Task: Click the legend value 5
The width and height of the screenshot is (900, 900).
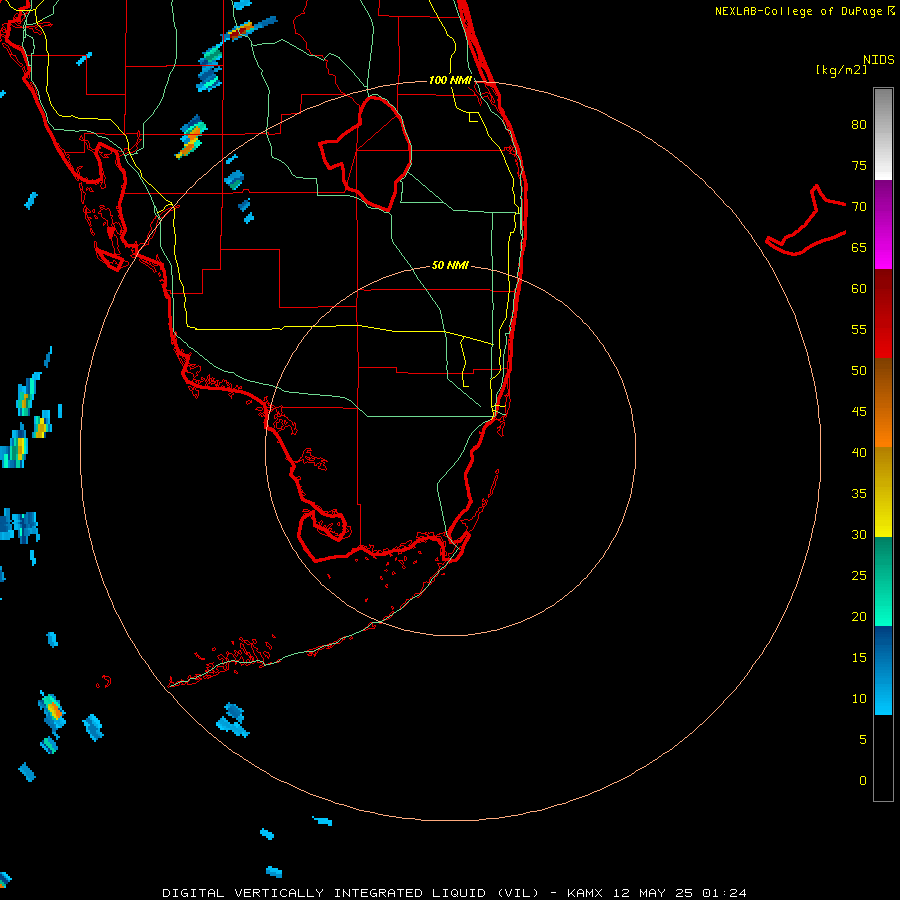Action: (863, 739)
